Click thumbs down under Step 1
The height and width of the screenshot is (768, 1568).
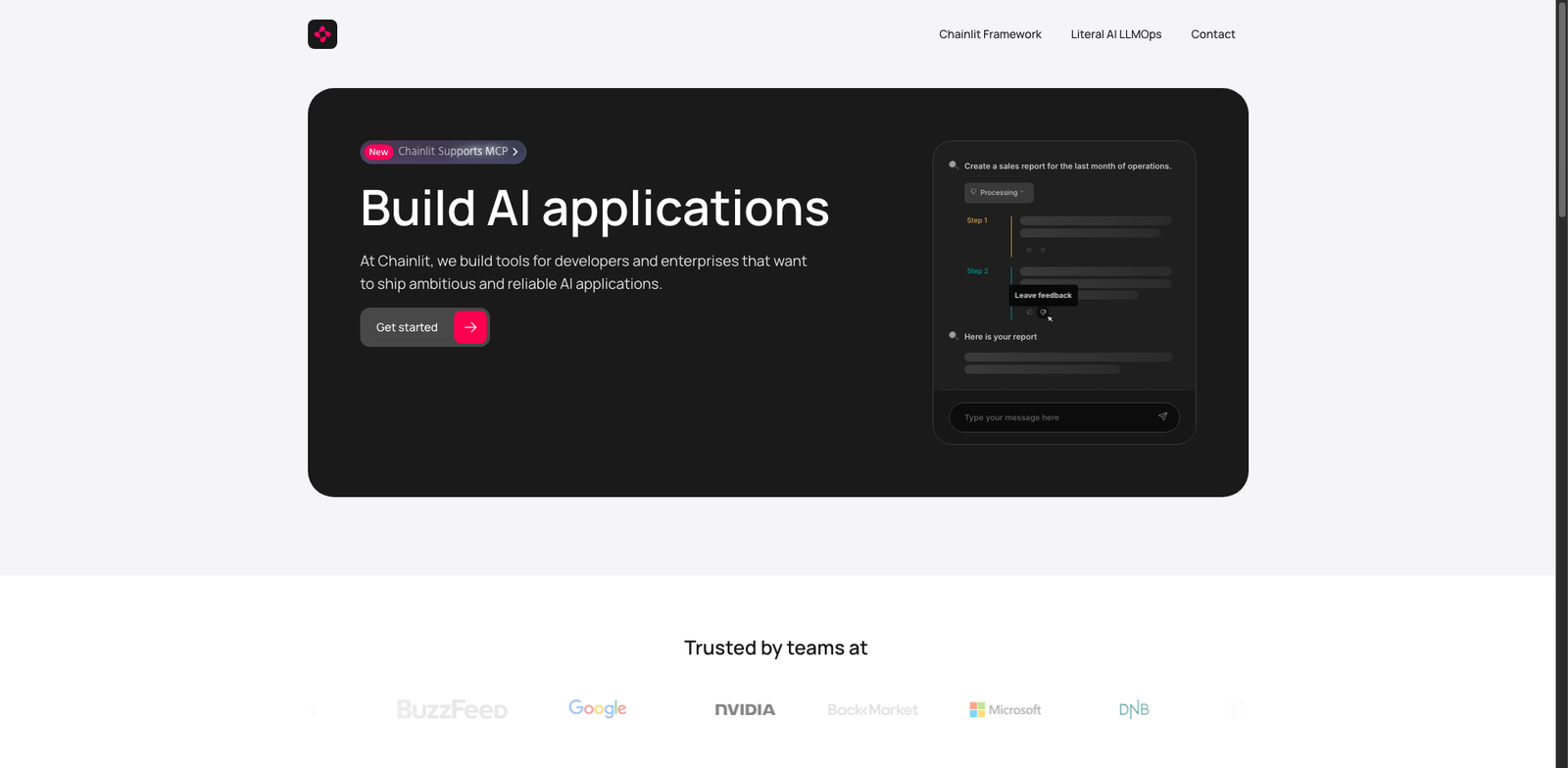coord(1043,250)
